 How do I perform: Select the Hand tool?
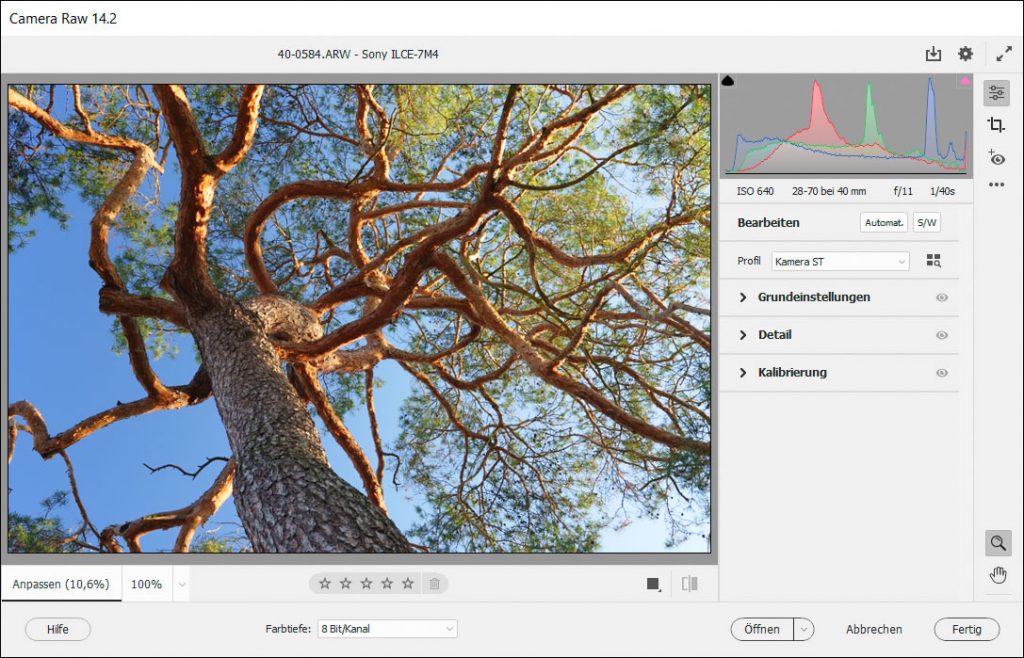click(997, 574)
